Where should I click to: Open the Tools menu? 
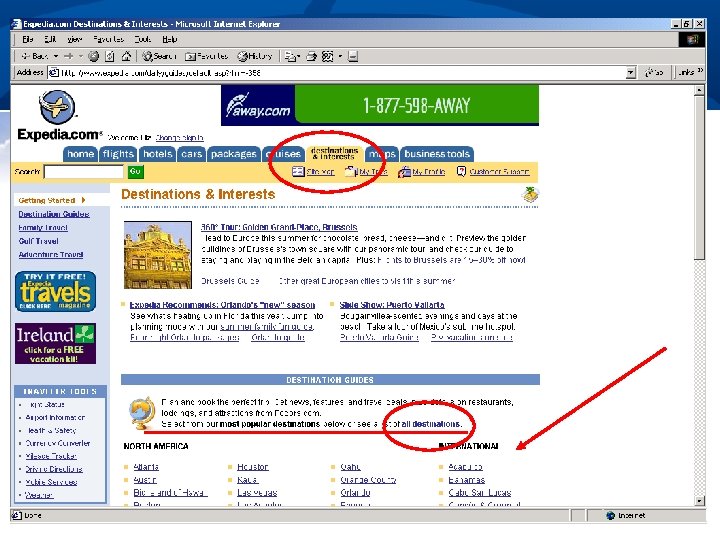142,39
